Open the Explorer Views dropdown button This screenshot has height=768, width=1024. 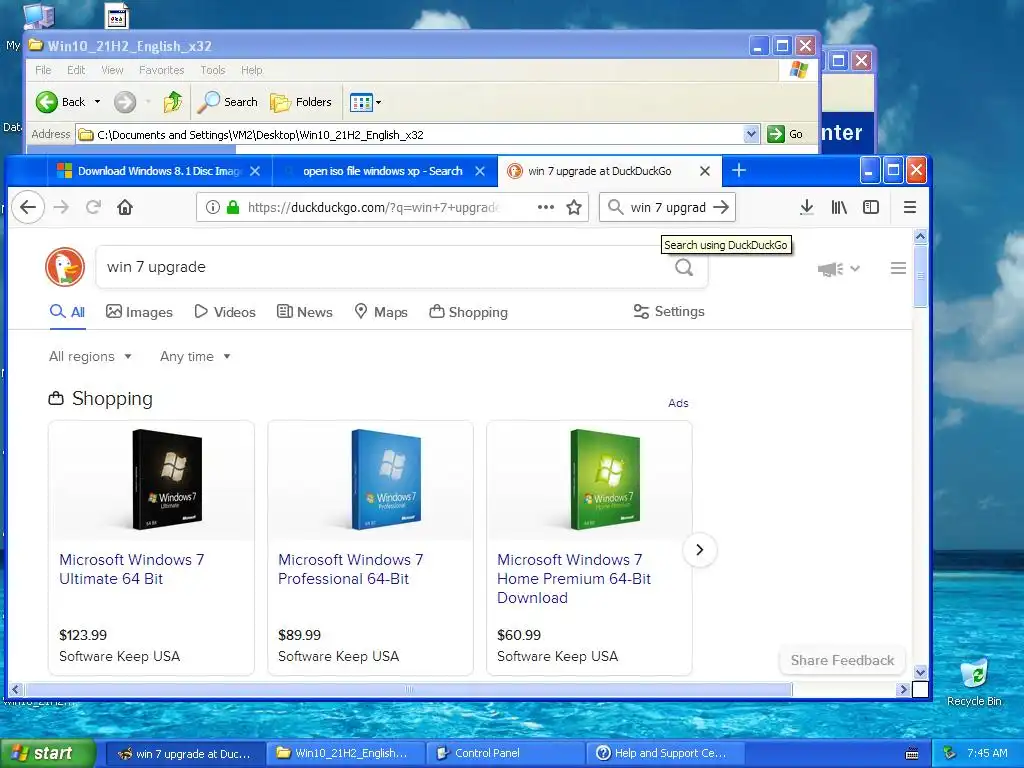[x=366, y=102]
